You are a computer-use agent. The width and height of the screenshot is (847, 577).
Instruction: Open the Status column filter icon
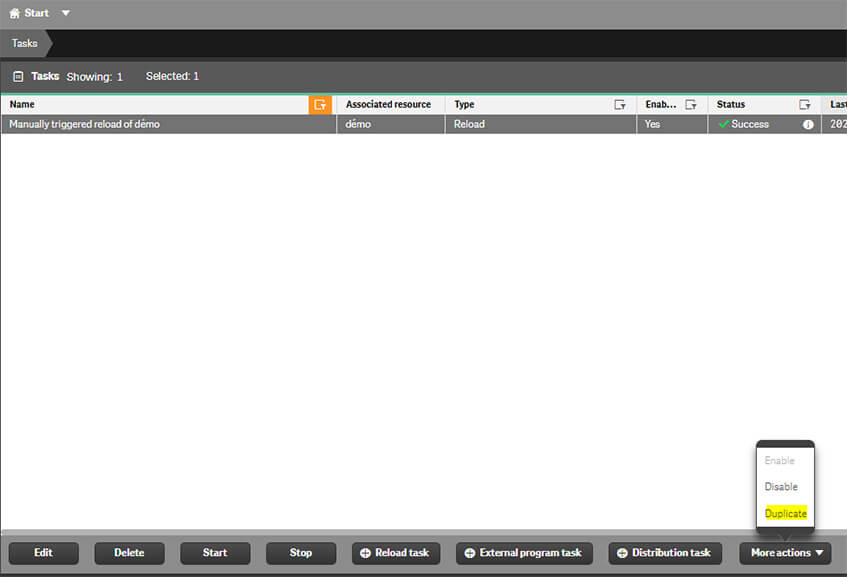(805, 105)
